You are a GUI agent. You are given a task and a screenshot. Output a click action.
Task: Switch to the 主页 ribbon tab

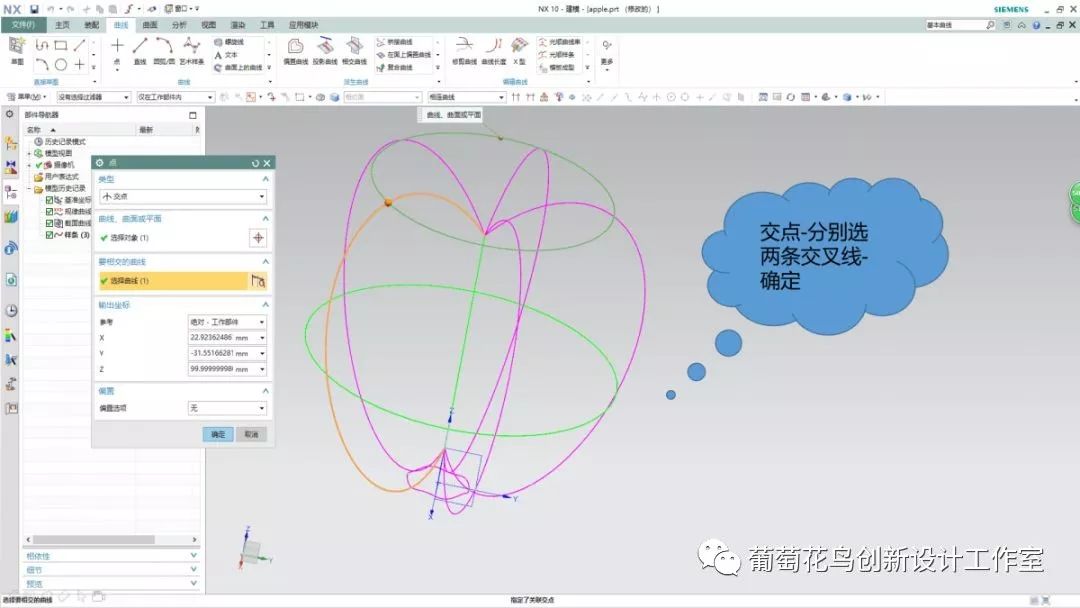pos(62,25)
